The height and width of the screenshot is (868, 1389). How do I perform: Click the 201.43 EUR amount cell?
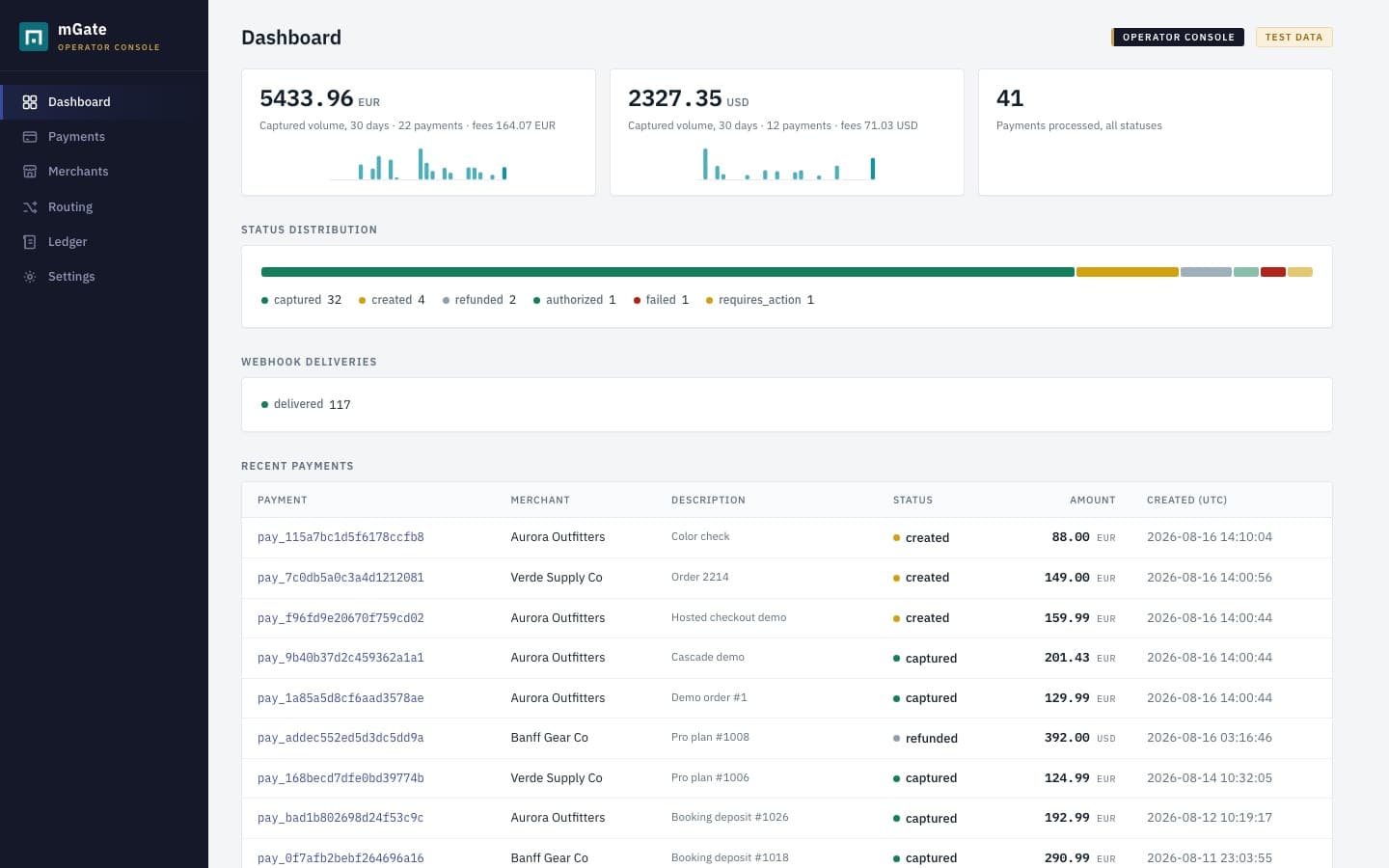1079,658
